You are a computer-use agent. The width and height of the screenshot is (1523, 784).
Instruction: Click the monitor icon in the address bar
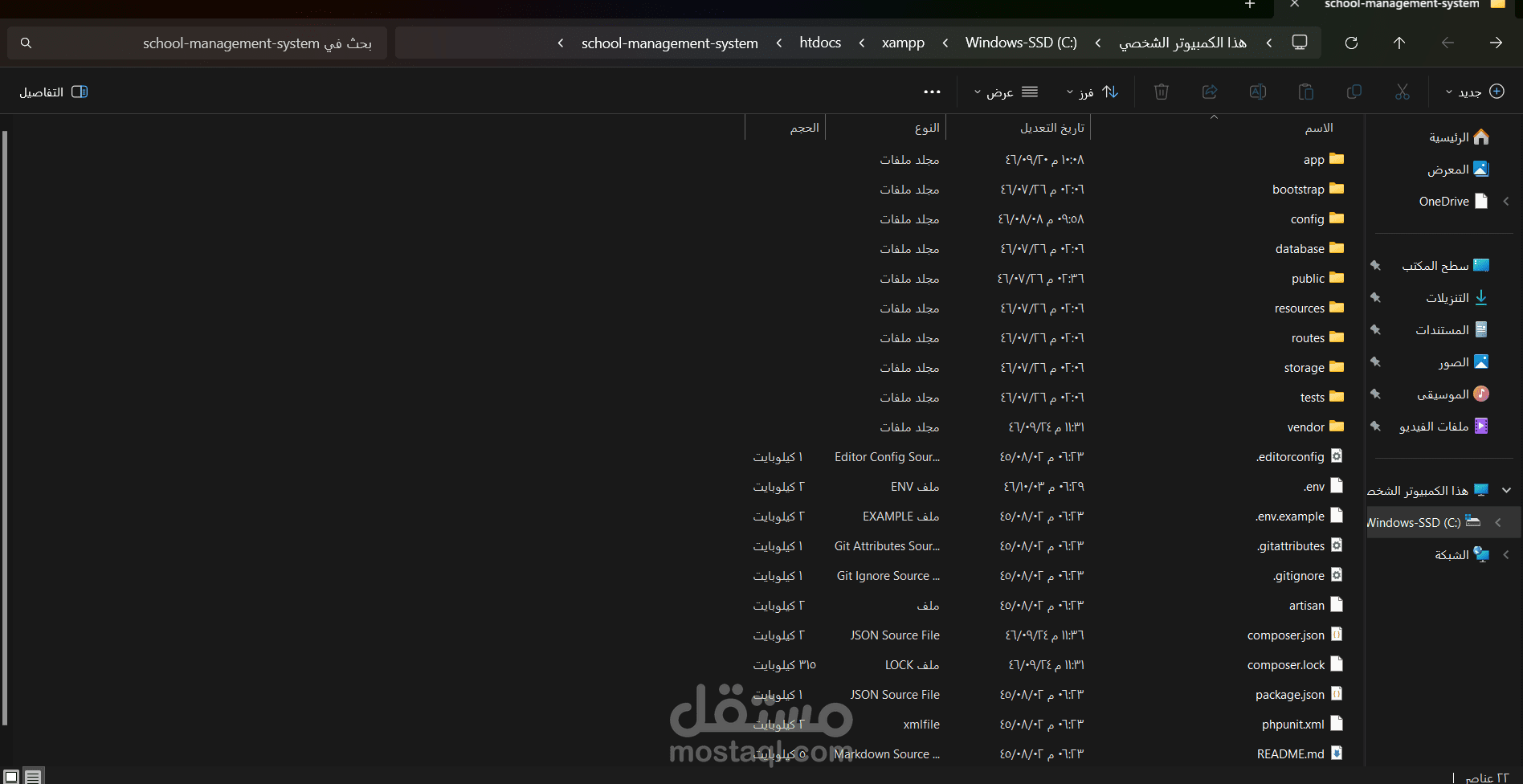click(1300, 42)
